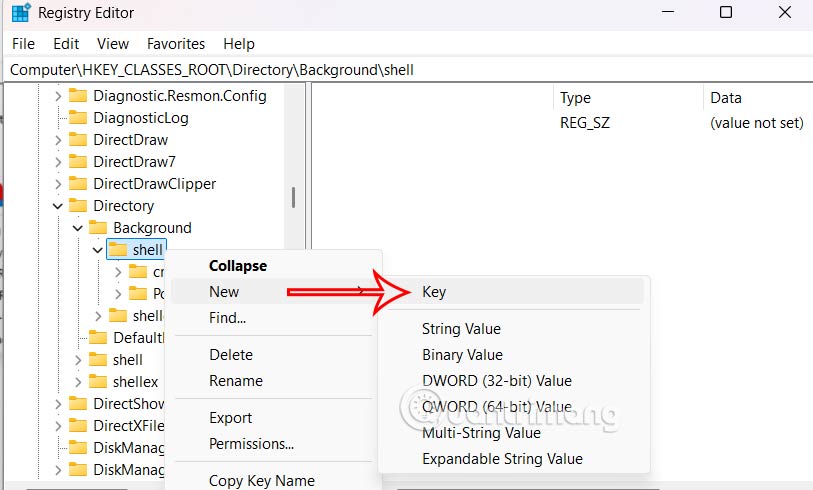Click the Directory folder icon
813x490 pixels.
(78, 206)
